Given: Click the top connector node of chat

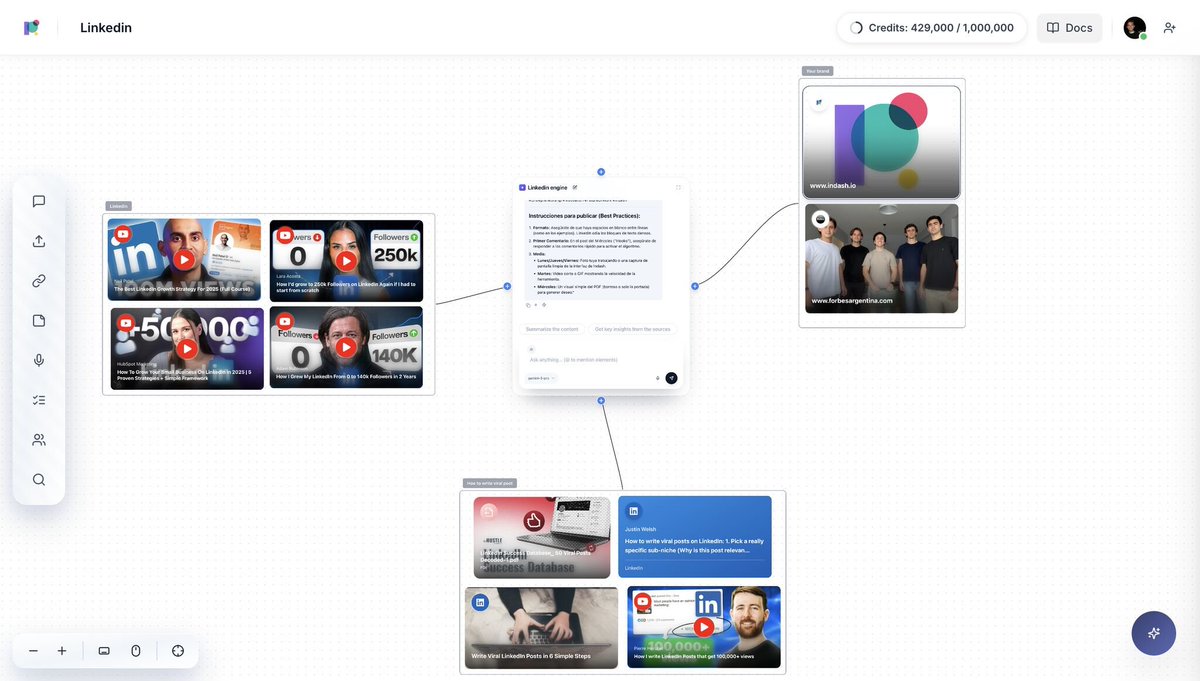Looking at the screenshot, I should coord(601,172).
